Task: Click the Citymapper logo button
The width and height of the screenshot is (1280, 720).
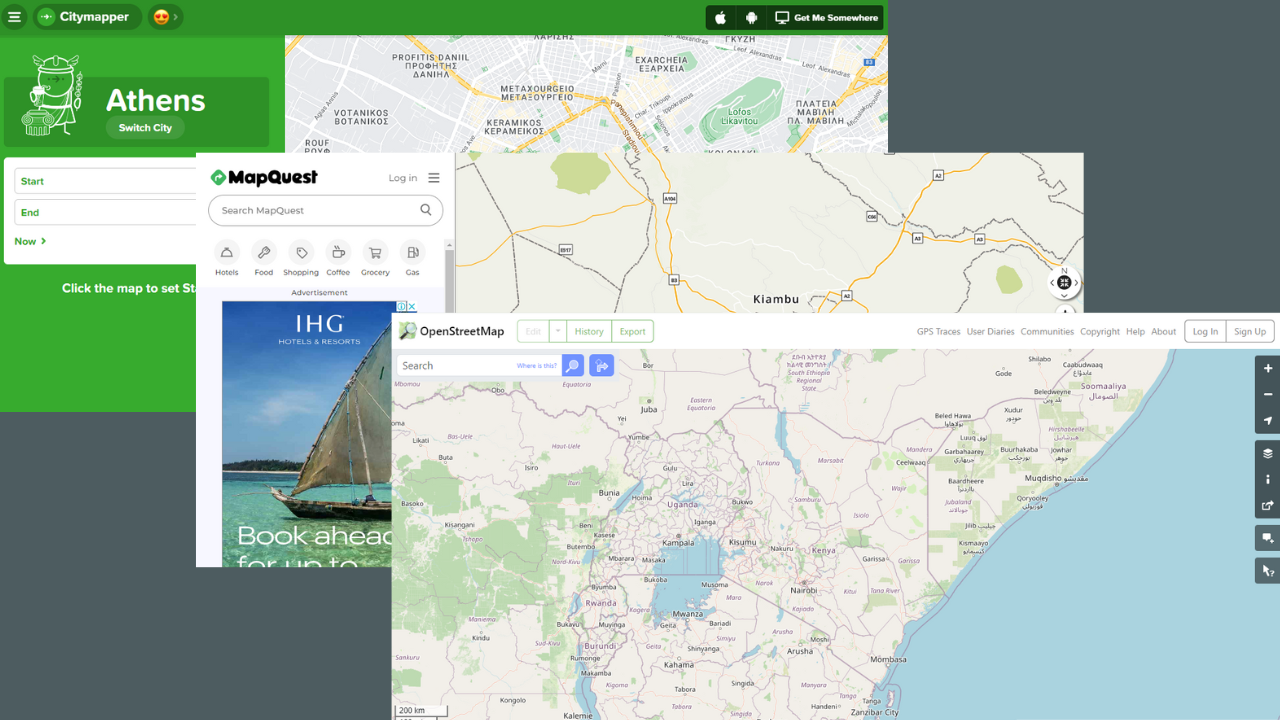Action: click(88, 17)
